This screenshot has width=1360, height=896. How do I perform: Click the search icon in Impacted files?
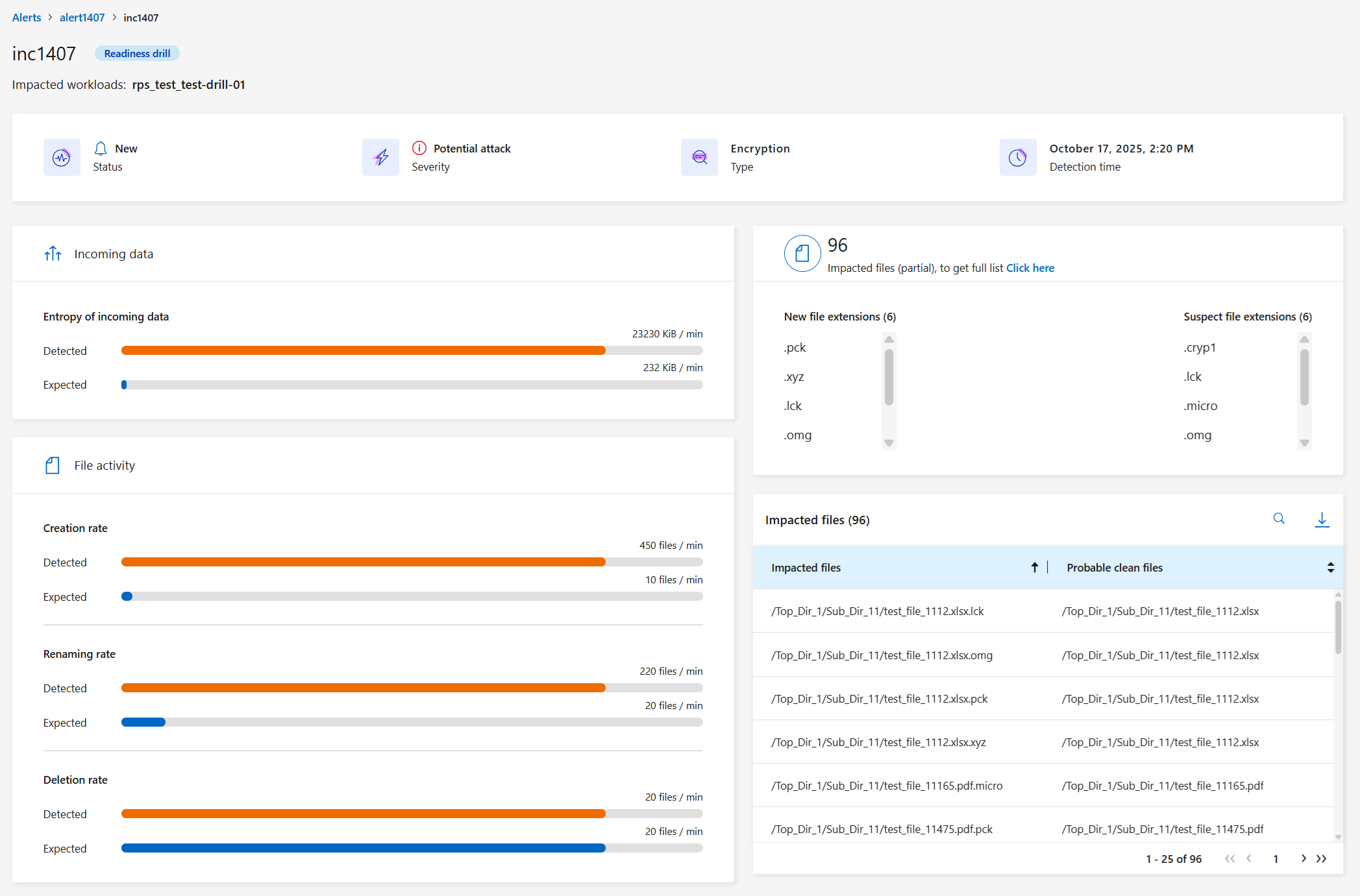1279,518
